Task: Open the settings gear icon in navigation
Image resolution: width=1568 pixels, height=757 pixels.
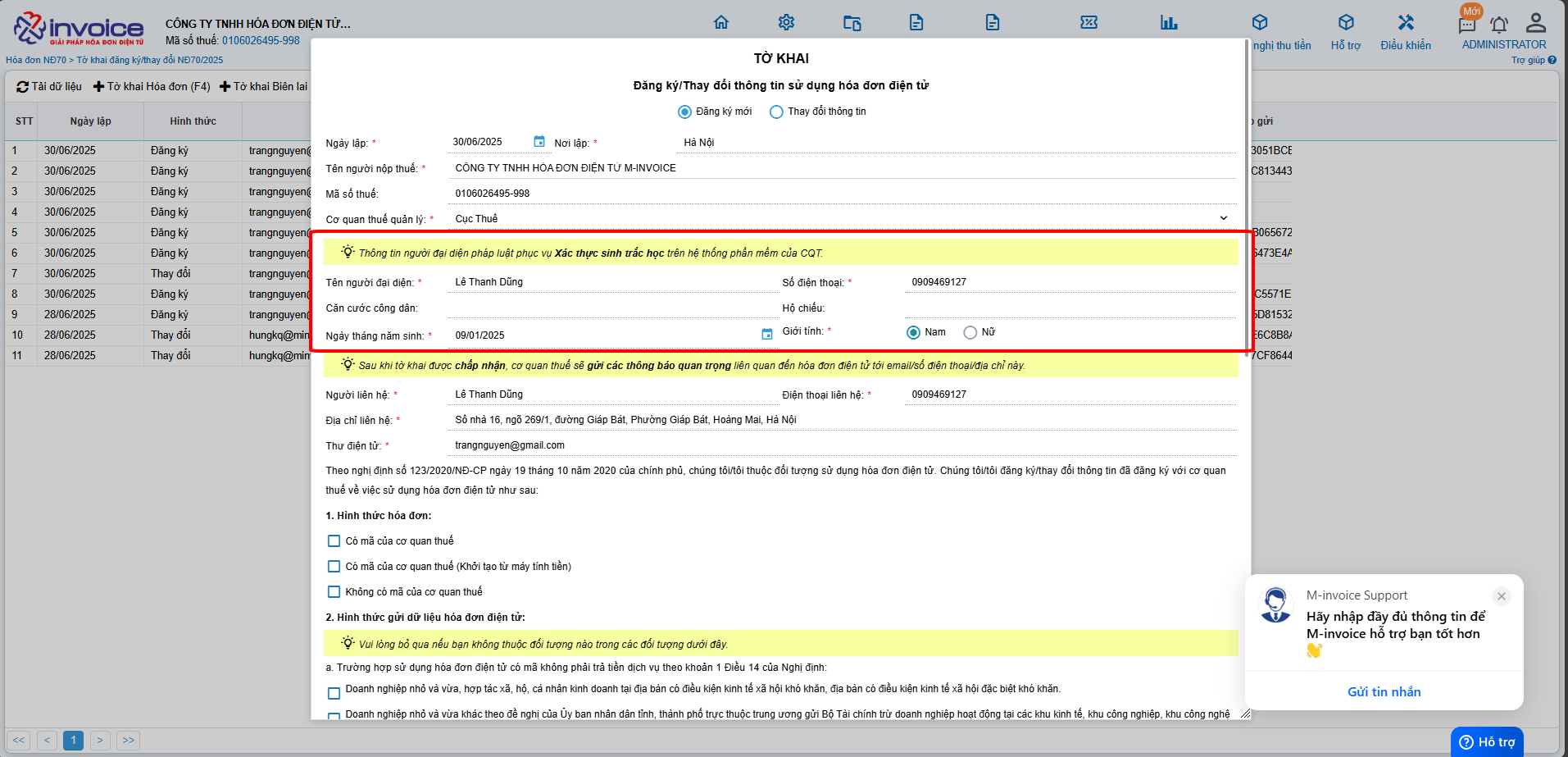Action: coord(786,22)
